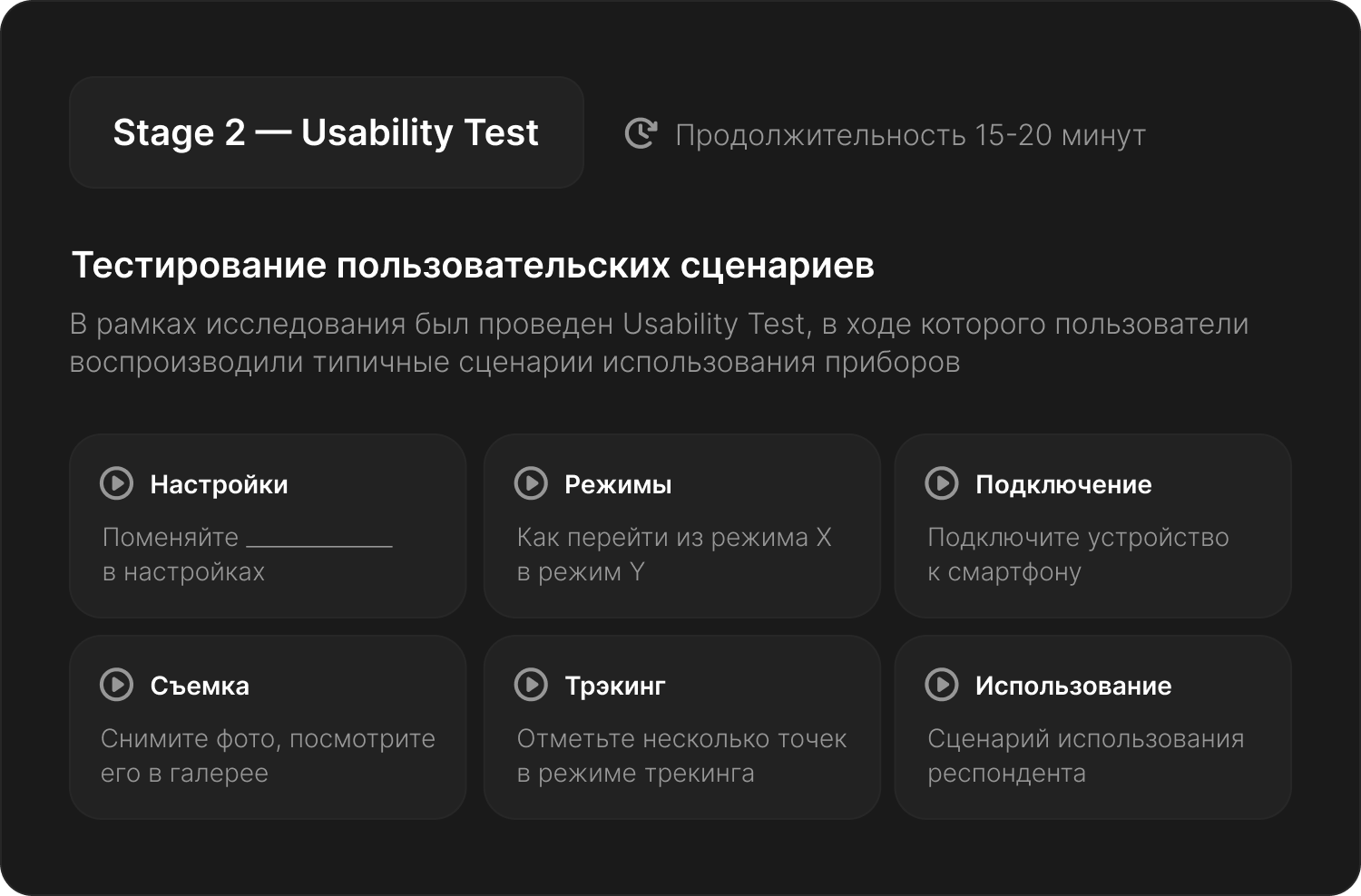This screenshot has width=1361, height=896.
Task: Click the play icon beside Подключение
Action: point(941,483)
